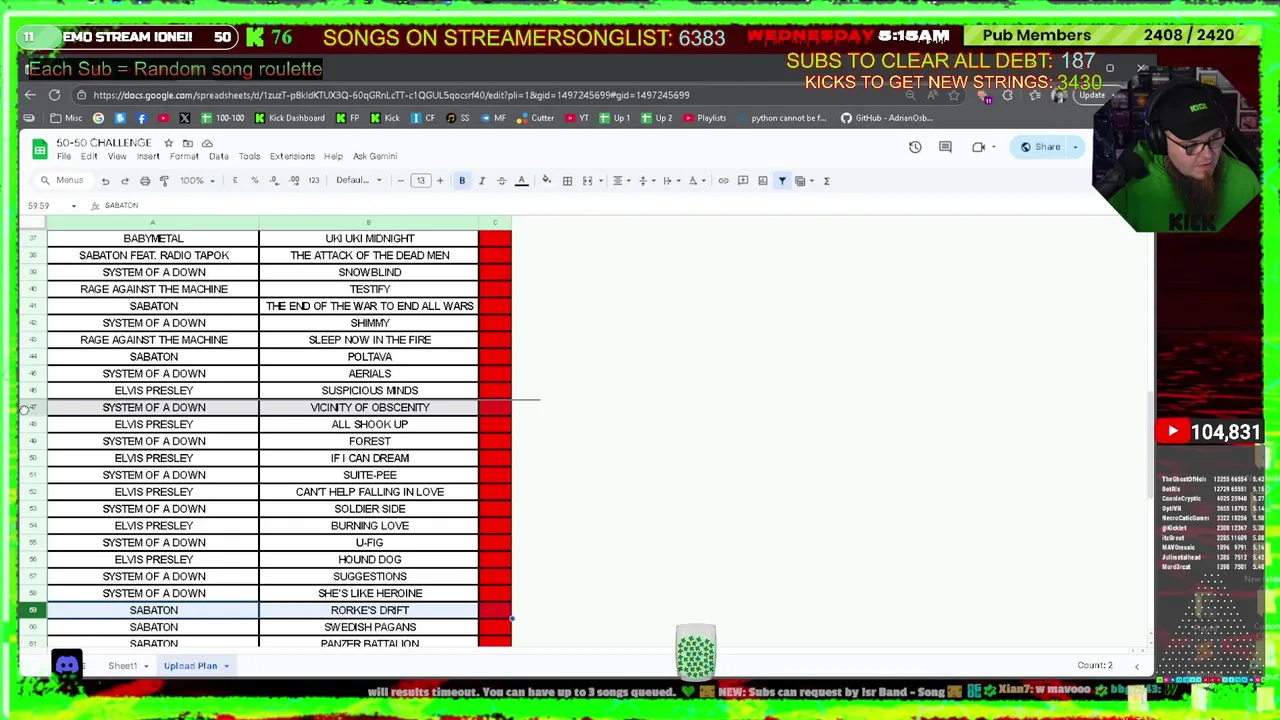Decrease font size with the minus button
Screen dimensions: 1280x720
point(400,181)
